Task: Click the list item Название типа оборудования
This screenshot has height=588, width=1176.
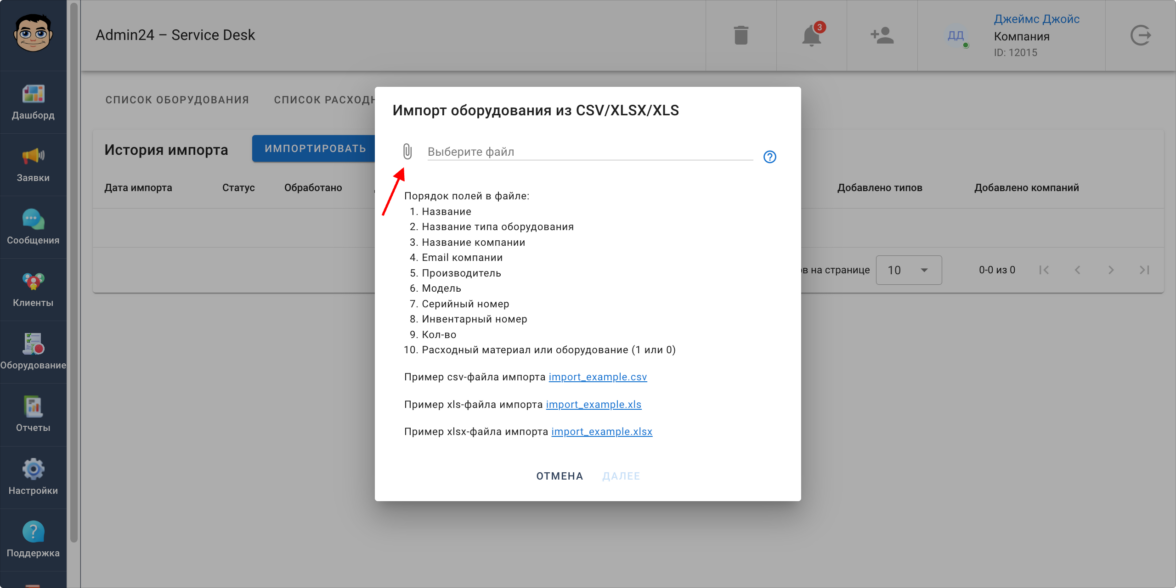Action: 498,226
